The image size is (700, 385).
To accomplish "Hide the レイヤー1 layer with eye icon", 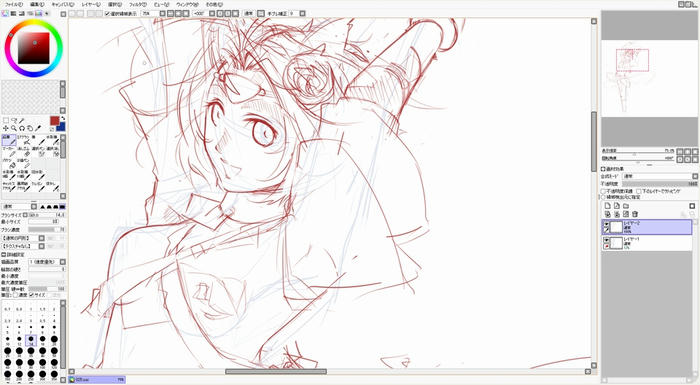I will pos(607,240).
